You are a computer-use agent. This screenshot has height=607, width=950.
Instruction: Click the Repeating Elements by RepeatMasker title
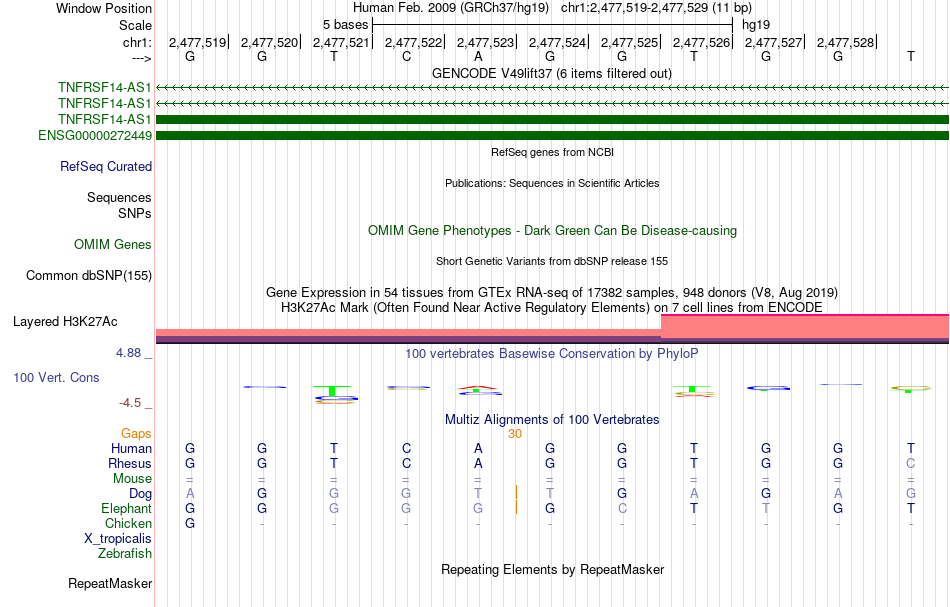(552, 569)
